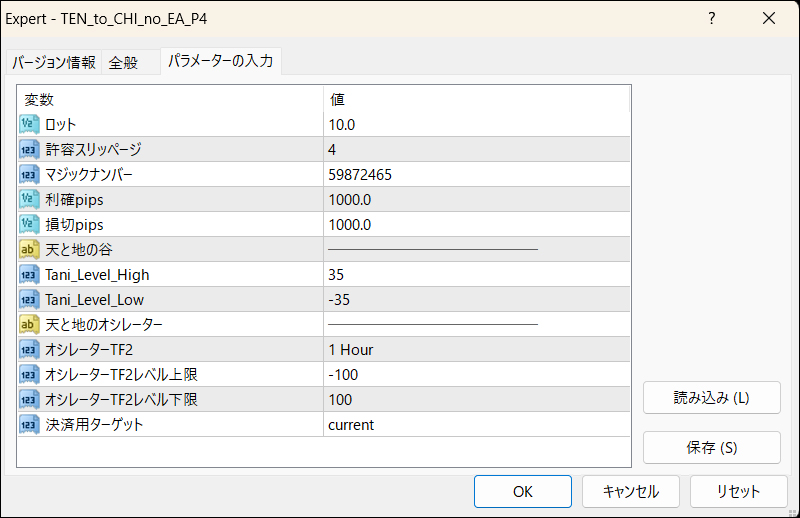The image size is (800, 518).
Task: Click the help question mark in title bar
Action: (712, 18)
